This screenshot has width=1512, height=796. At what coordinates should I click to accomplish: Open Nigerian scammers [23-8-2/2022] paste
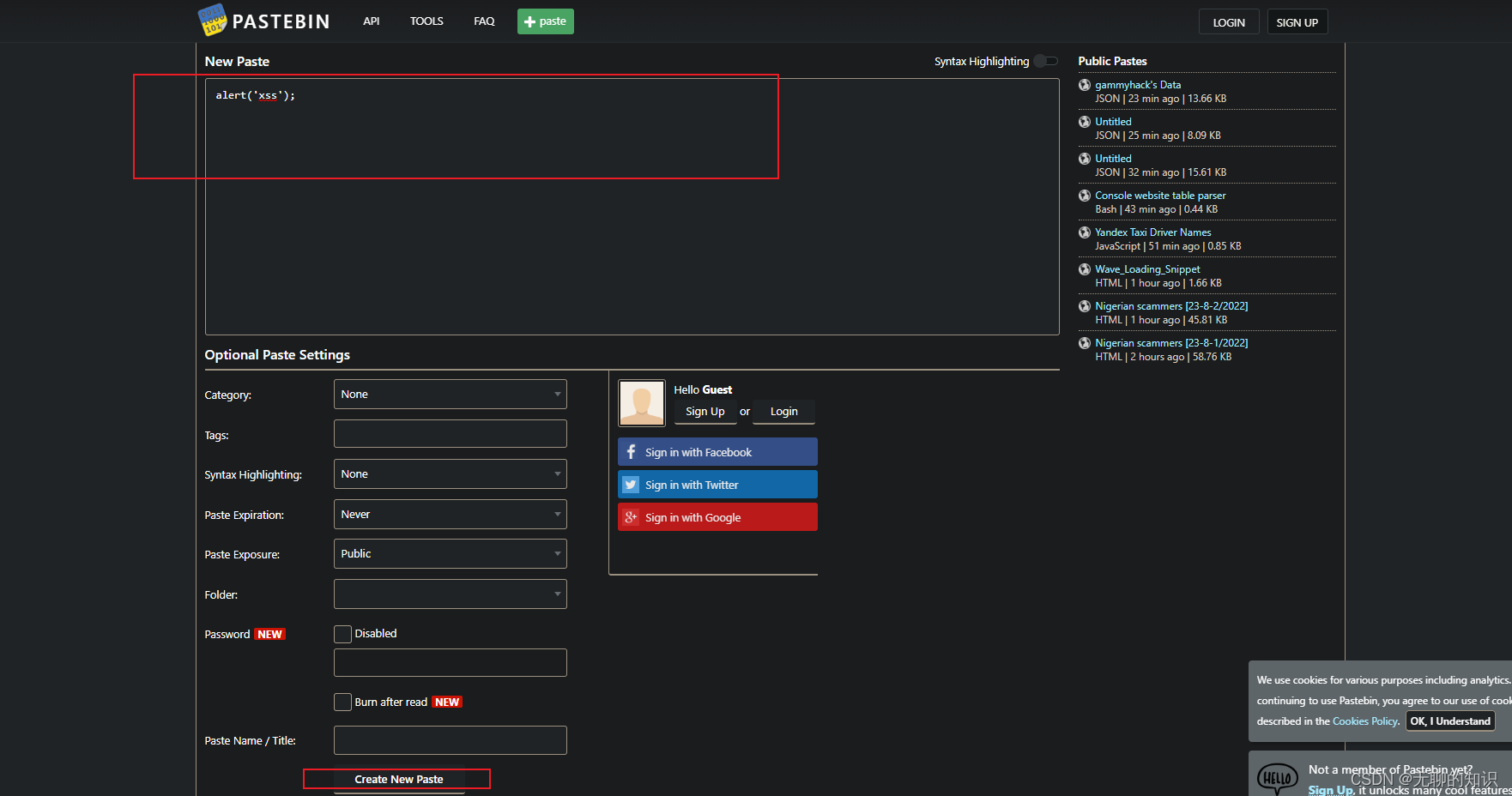[1171, 306]
